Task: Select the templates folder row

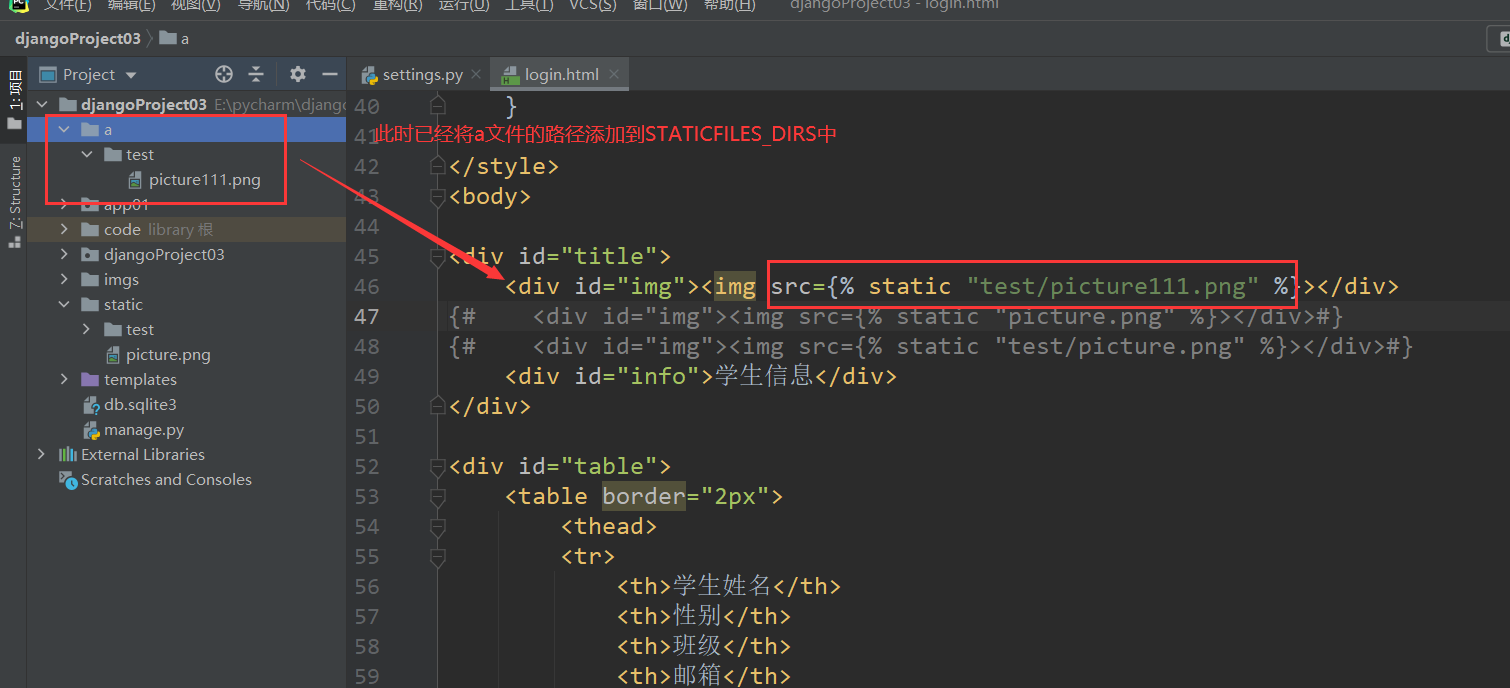Action: [x=187, y=380]
